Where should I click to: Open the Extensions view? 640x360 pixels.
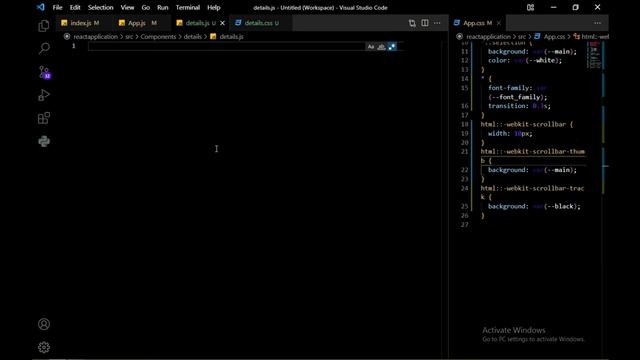(44, 118)
